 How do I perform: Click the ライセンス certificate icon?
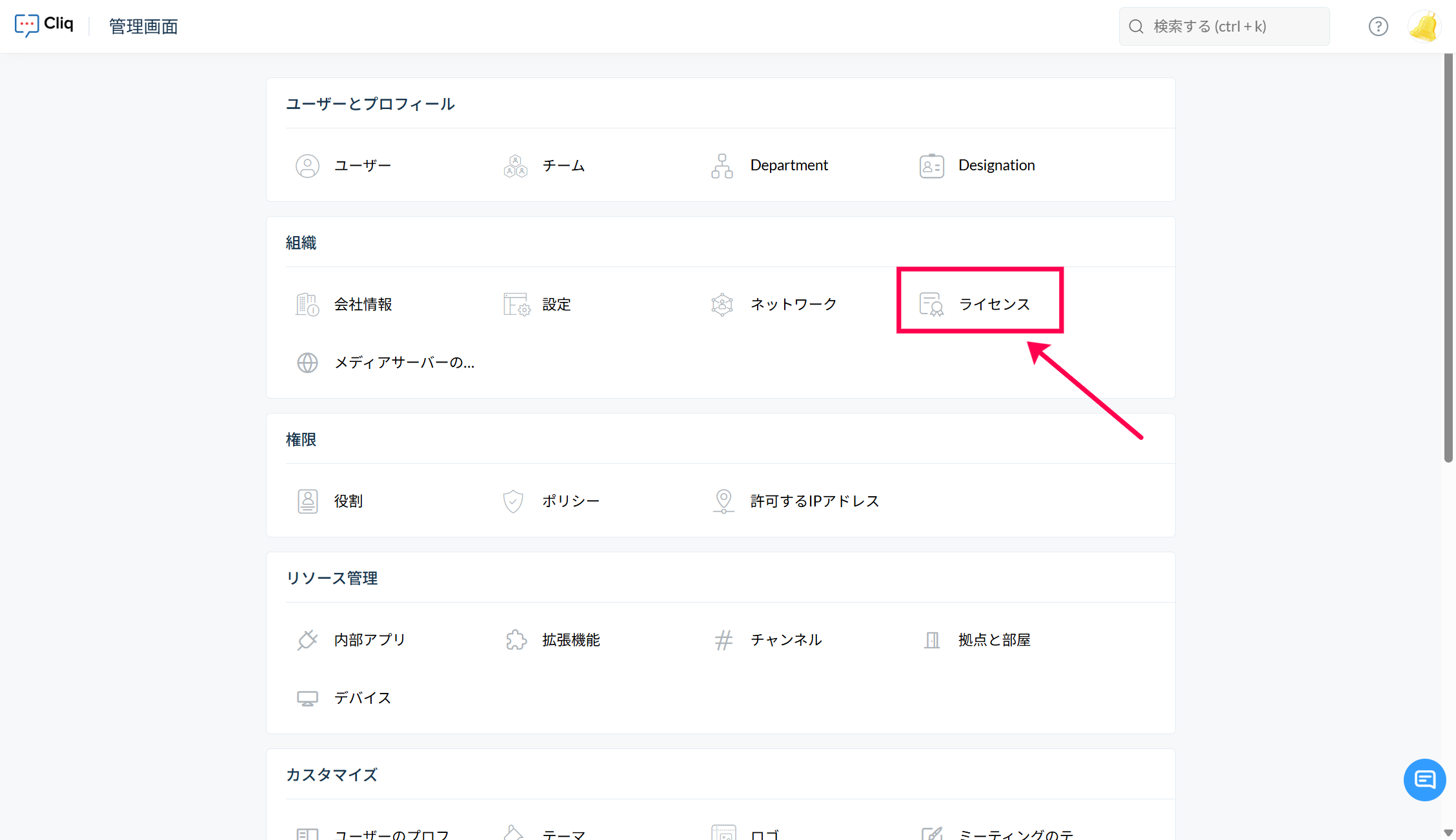click(931, 305)
